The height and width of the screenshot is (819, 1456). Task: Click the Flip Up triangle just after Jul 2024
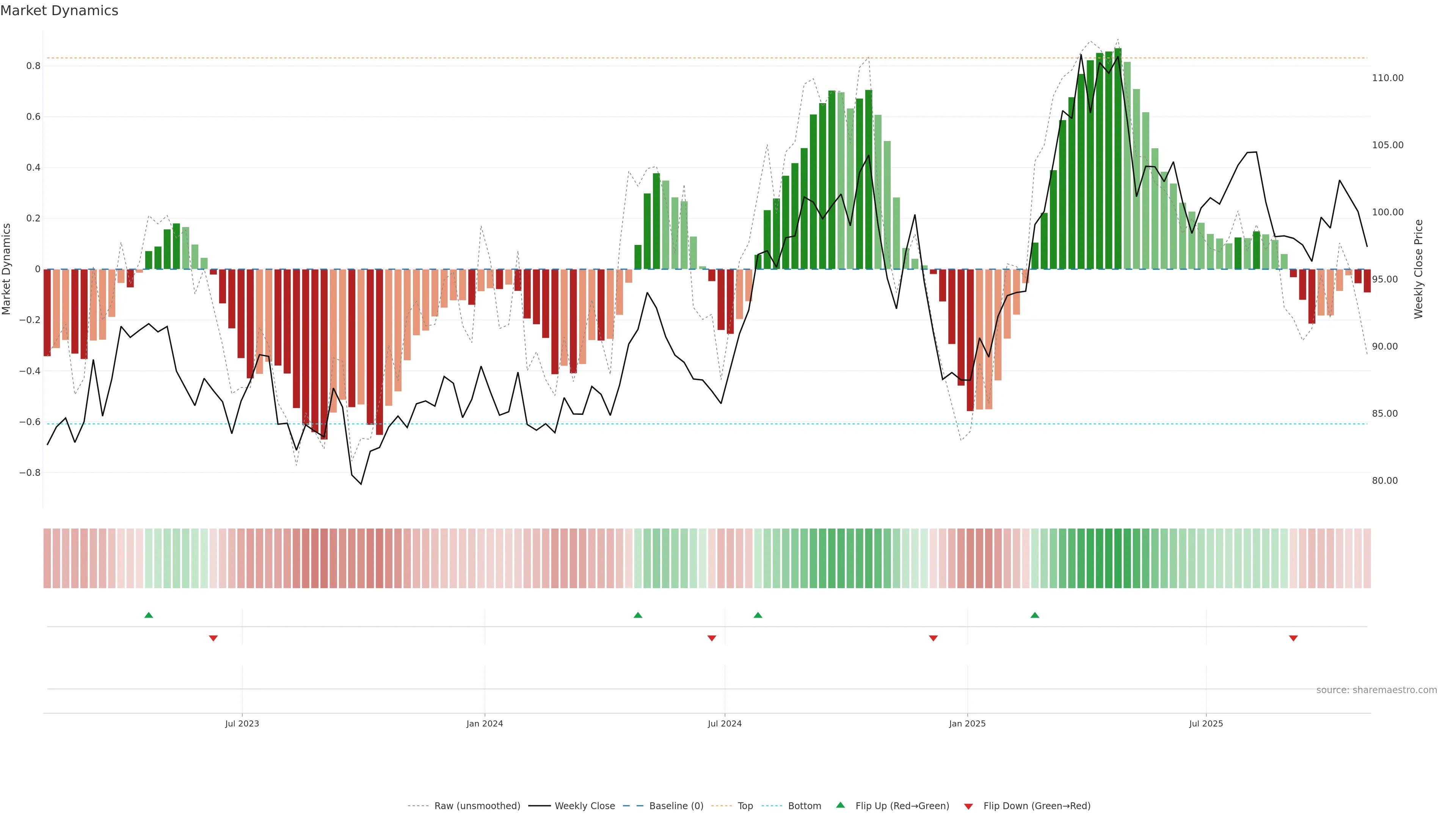(758, 615)
